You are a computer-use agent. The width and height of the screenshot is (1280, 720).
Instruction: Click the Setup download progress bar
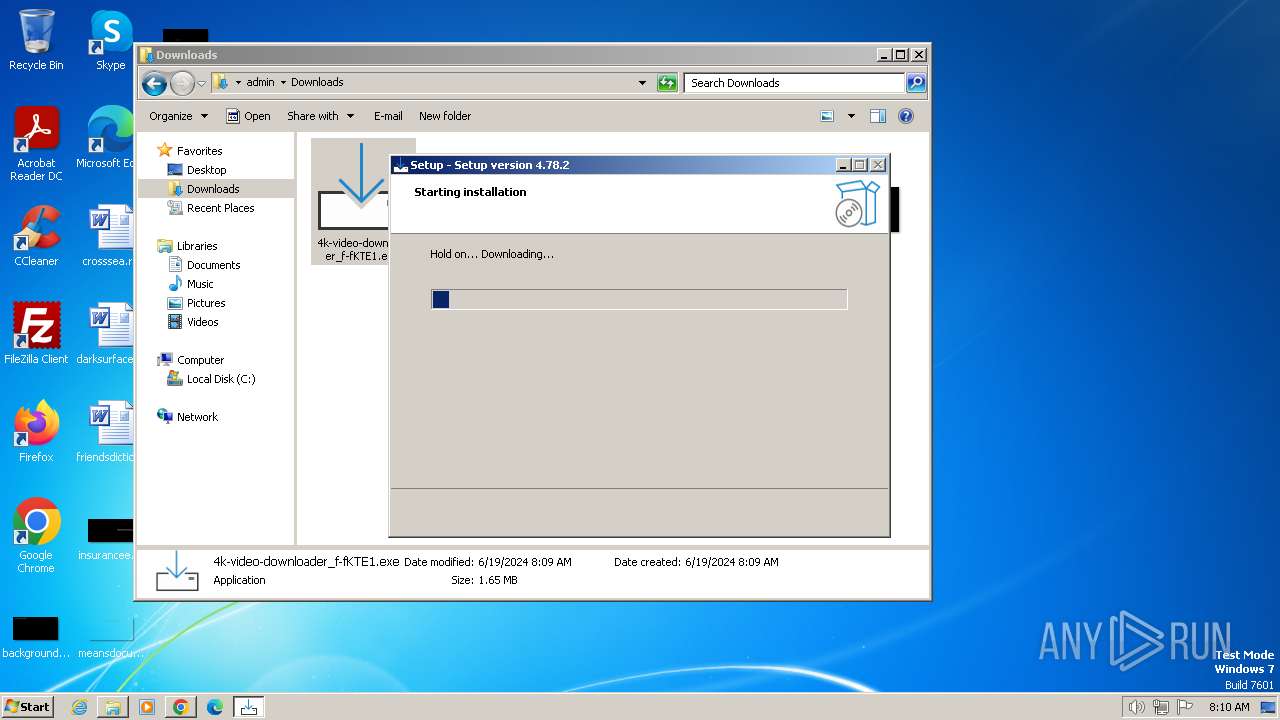[639, 299]
